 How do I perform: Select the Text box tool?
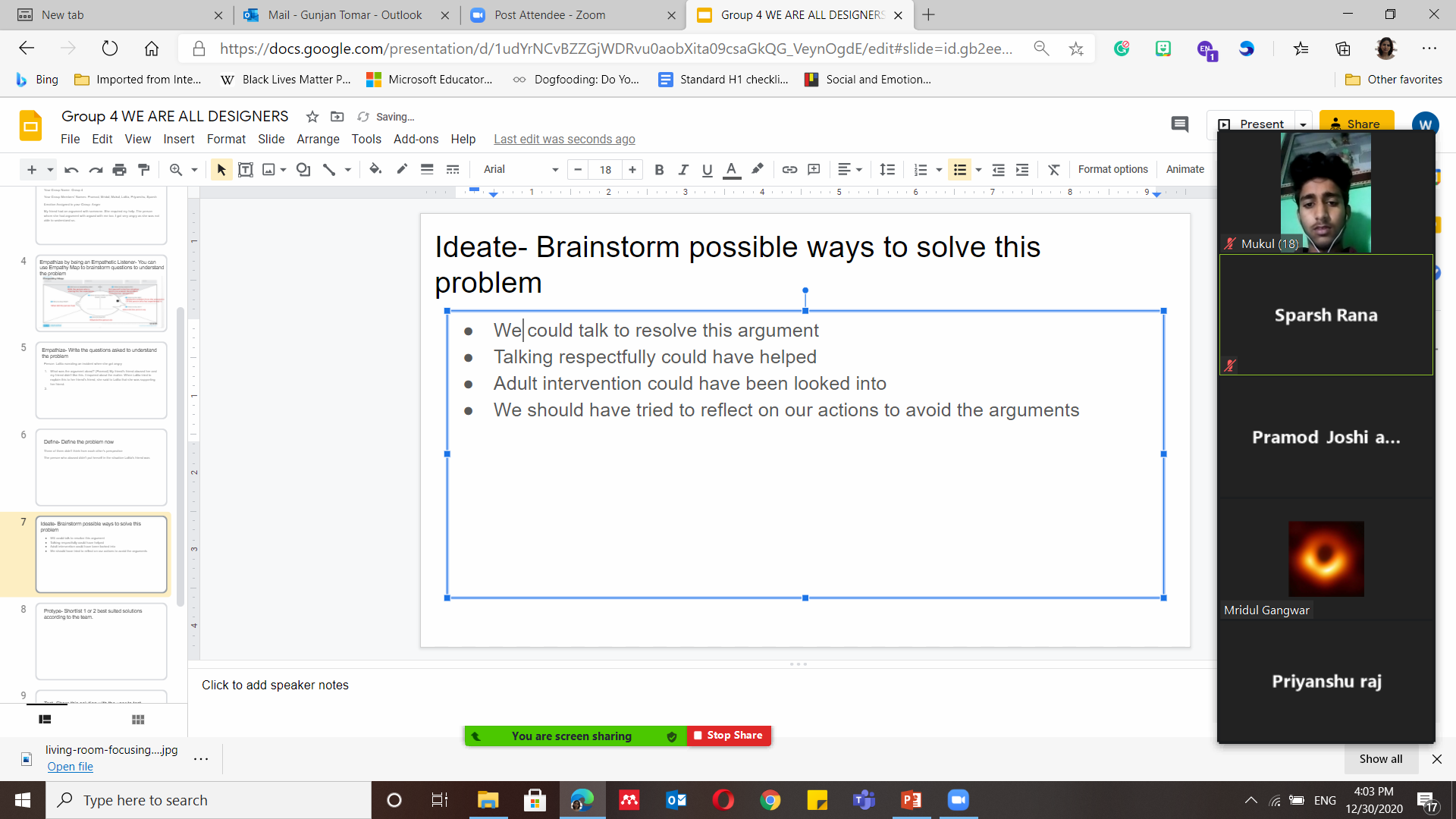pyautogui.click(x=245, y=170)
